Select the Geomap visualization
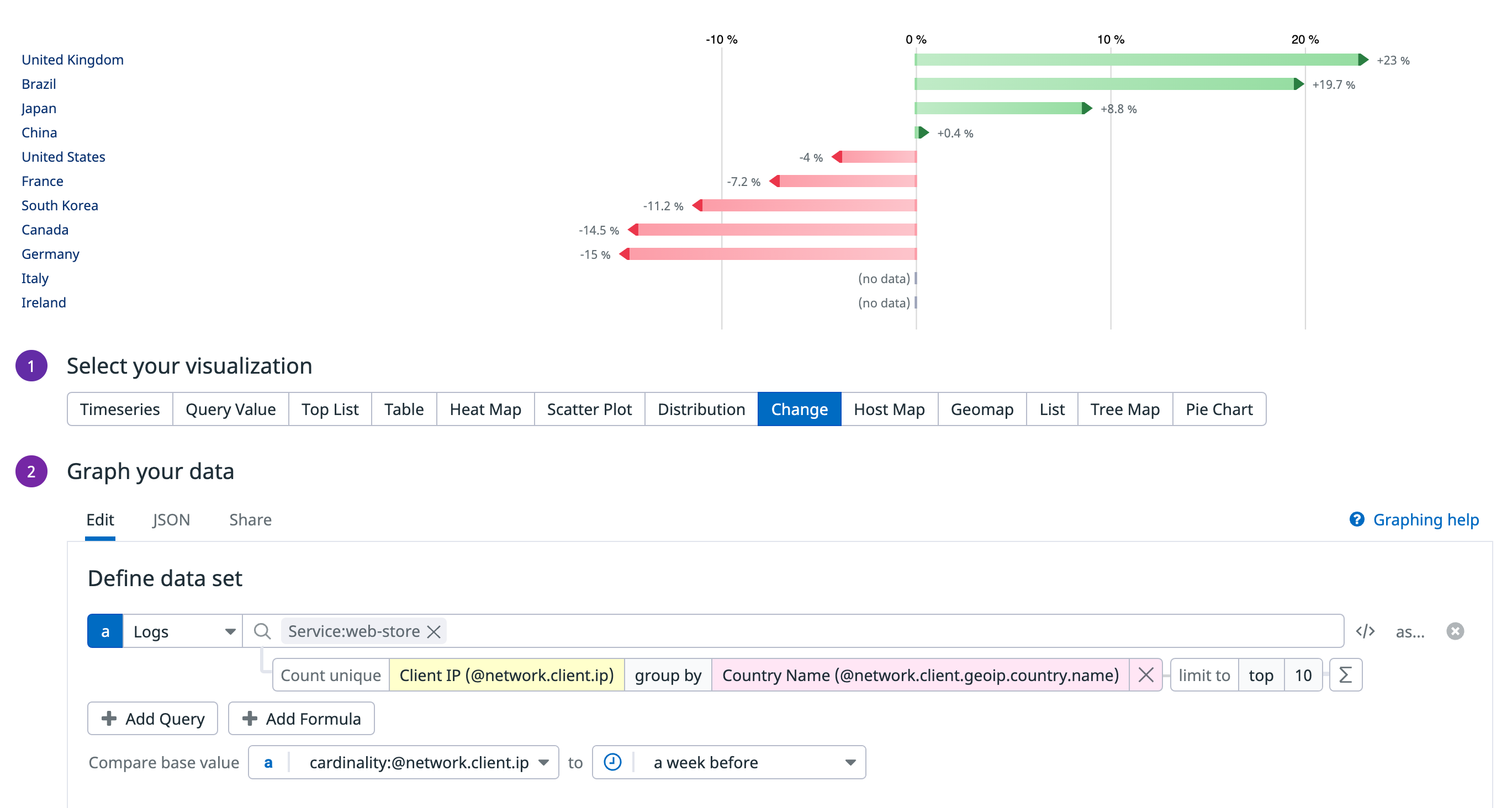This screenshot has height=808, width=1512. 982,409
